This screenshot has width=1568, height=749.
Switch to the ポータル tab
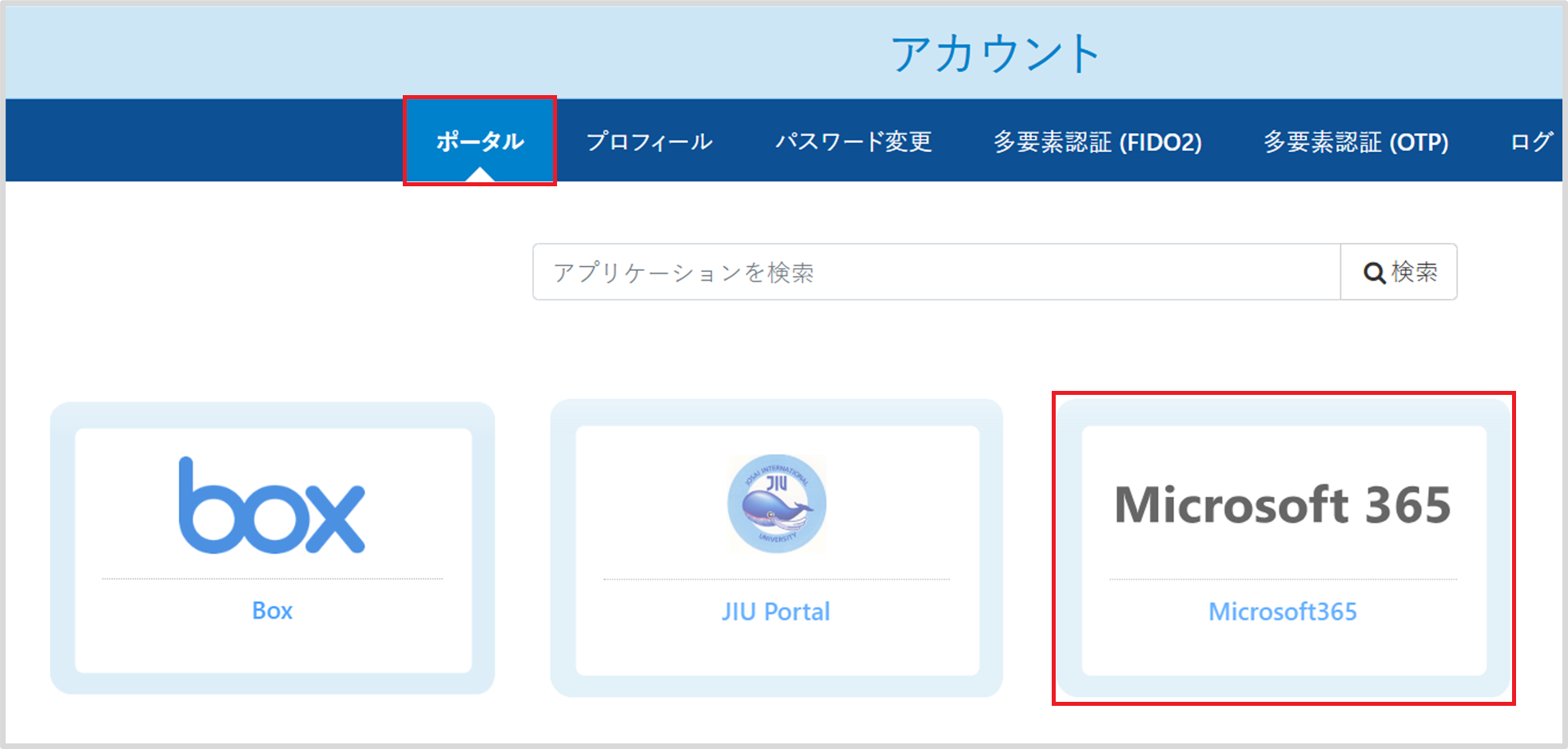[x=480, y=141]
